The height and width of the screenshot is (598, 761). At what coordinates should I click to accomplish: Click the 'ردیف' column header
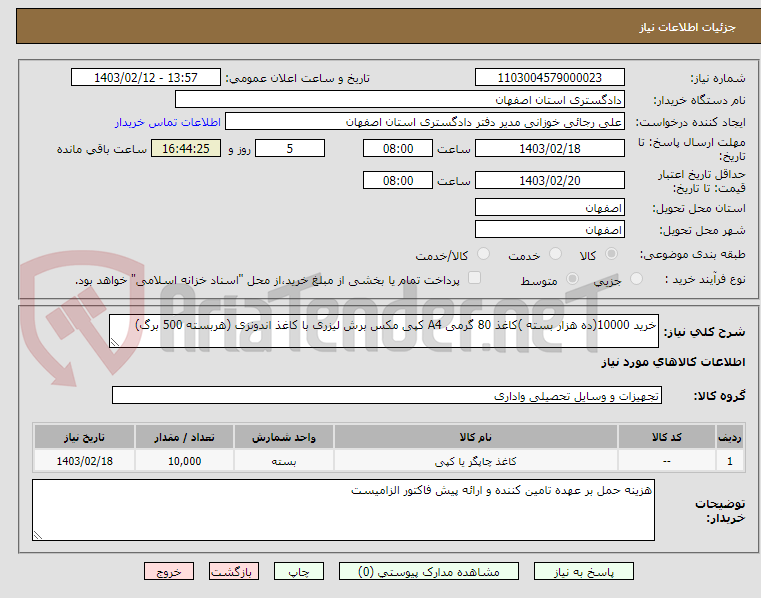click(729, 437)
